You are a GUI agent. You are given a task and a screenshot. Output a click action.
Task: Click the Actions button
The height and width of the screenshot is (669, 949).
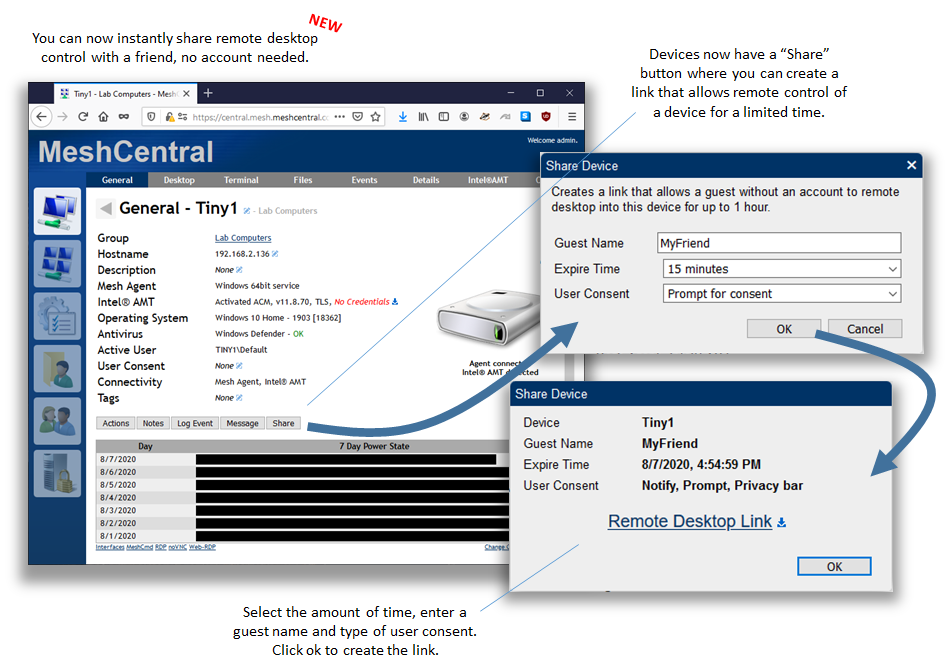pyautogui.click(x=116, y=423)
